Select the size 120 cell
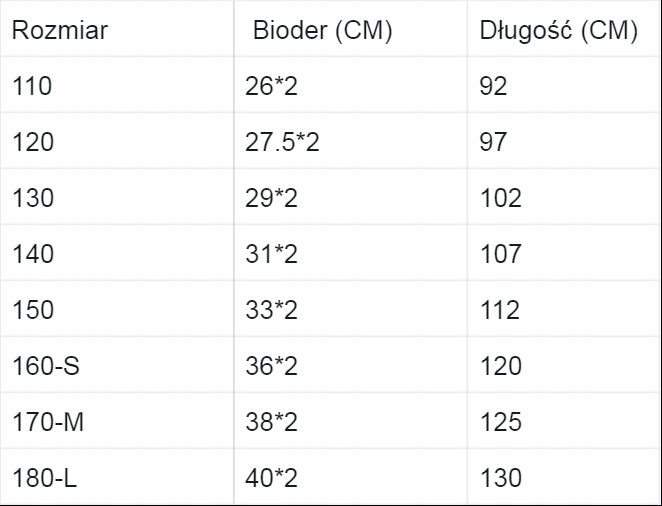 (32, 142)
